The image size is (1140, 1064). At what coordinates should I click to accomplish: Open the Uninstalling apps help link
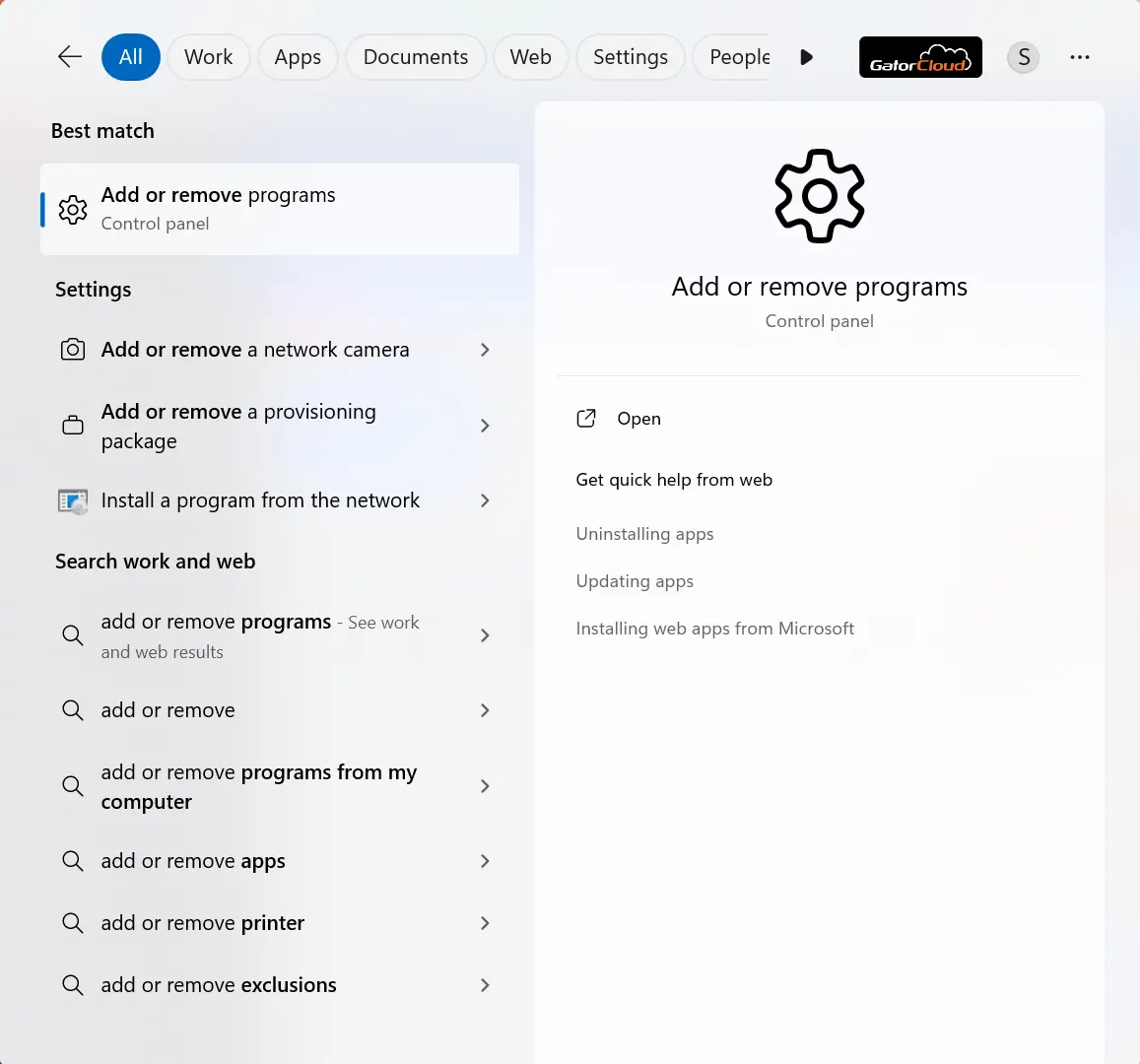coord(644,534)
